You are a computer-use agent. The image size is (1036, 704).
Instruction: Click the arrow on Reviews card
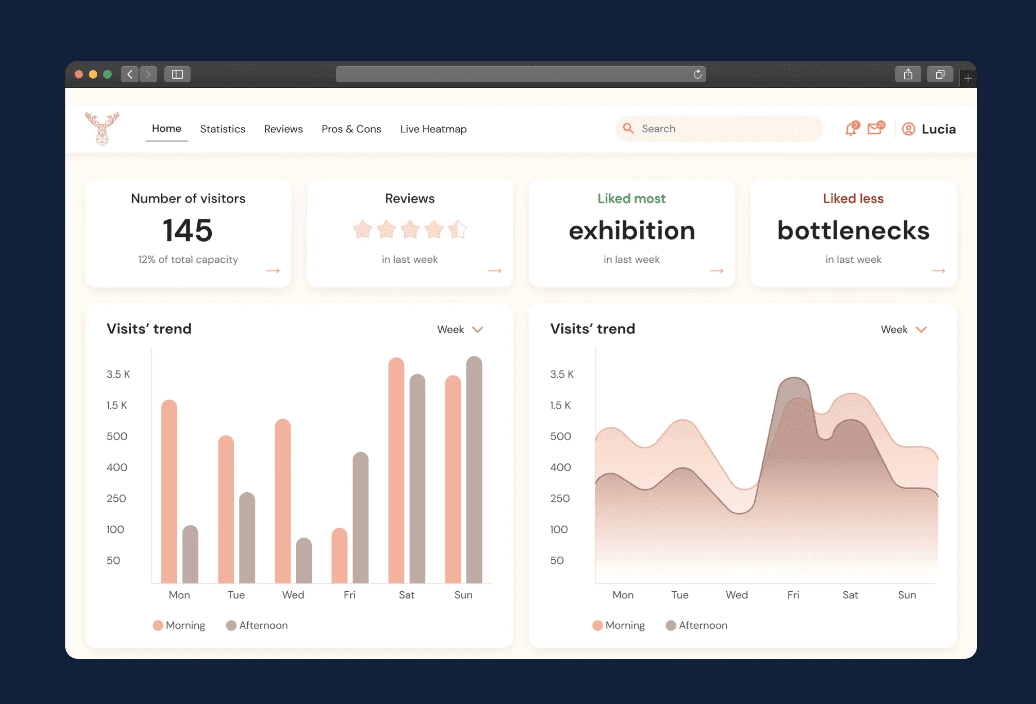495,271
